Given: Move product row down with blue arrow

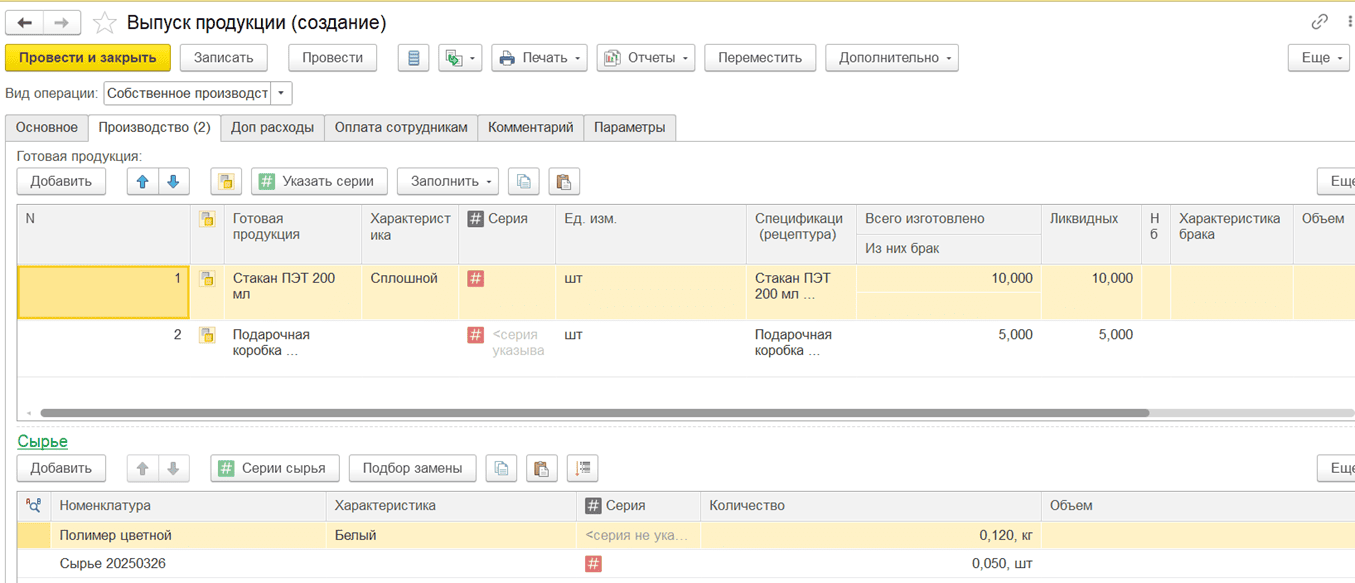Looking at the screenshot, I should click(173, 181).
